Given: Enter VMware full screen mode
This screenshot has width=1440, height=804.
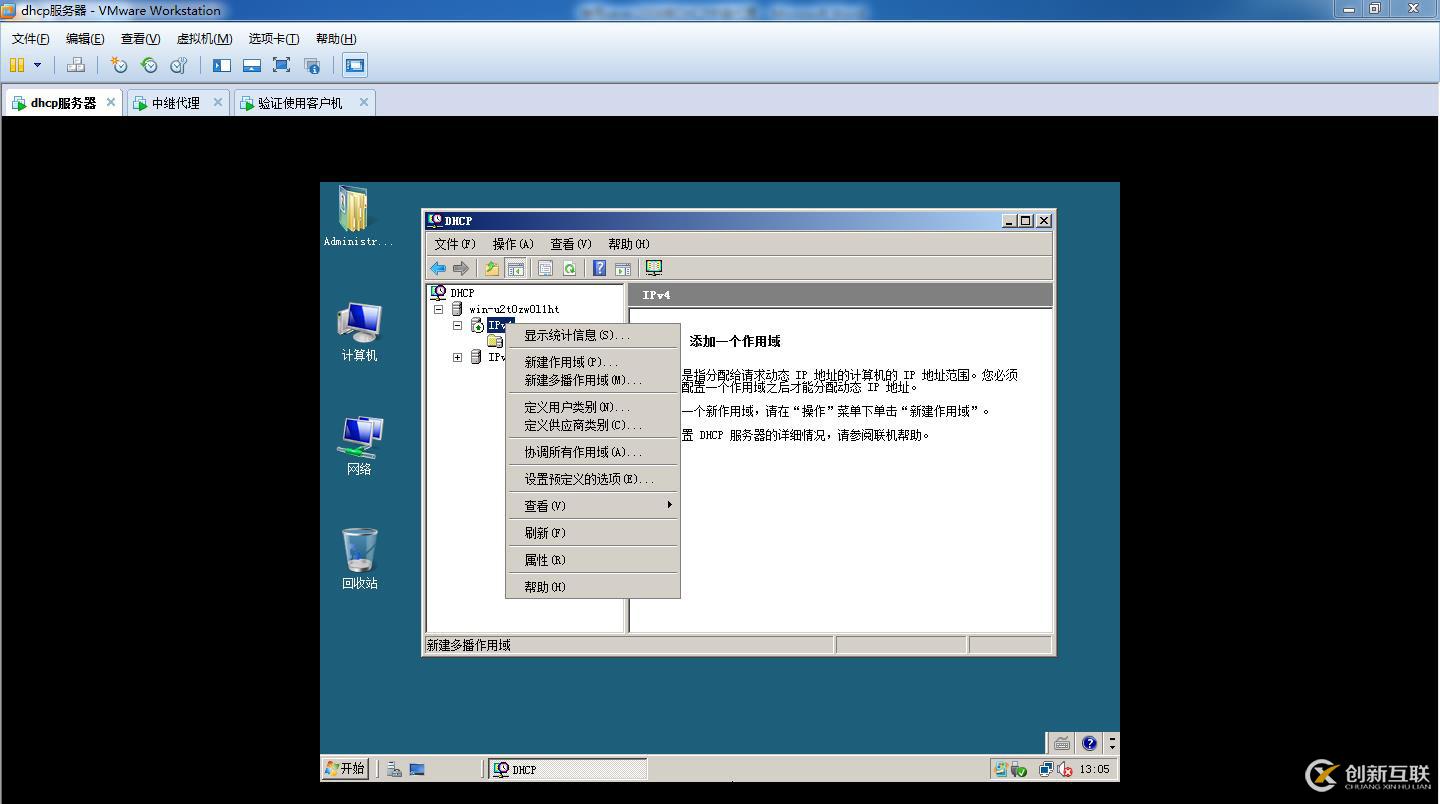Looking at the screenshot, I should pyautogui.click(x=282, y=65).
